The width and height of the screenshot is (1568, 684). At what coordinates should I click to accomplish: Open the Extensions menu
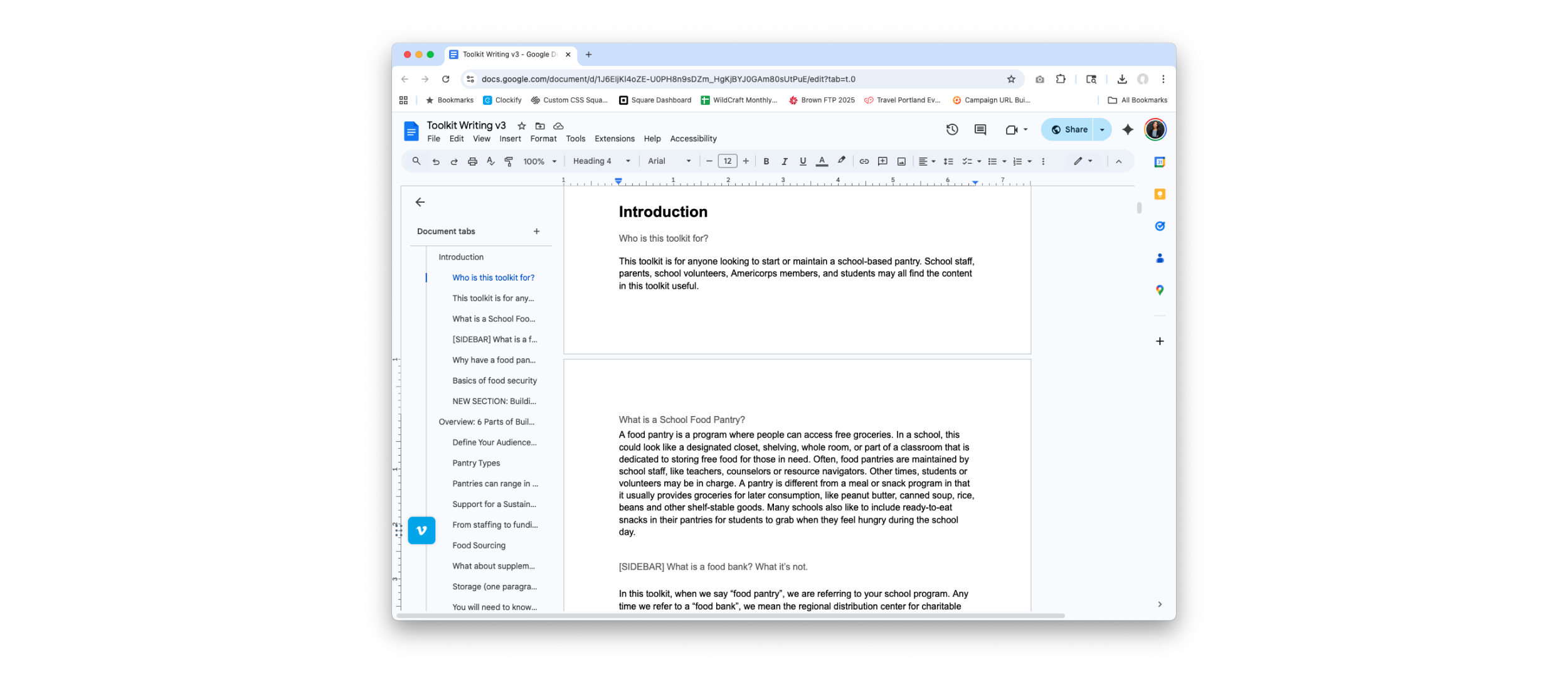pyautogui.click(x=614, y=139)
